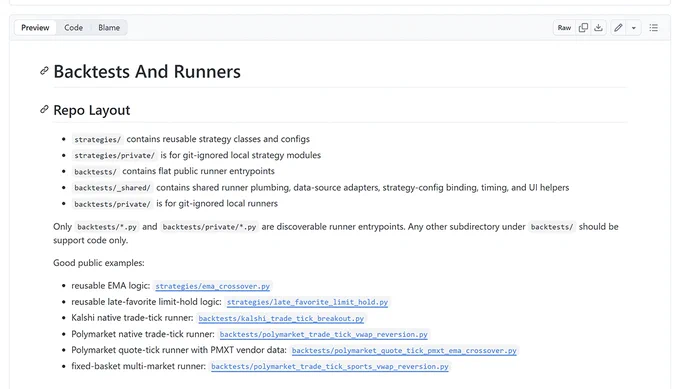Click 'is for git-ignored local runners' text
This screenshot has width=680, height=389.
pos(217,203)
